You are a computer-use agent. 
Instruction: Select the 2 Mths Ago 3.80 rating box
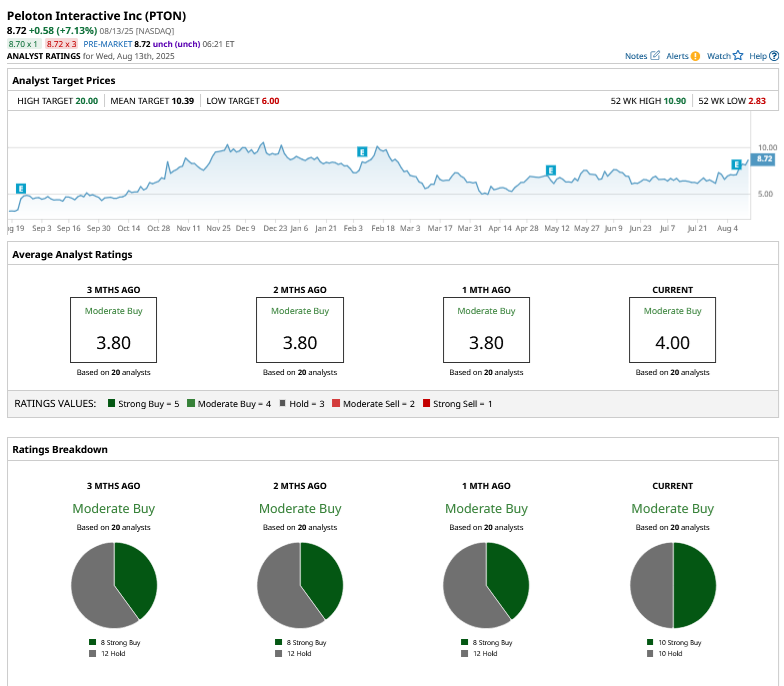click(300, 330)
